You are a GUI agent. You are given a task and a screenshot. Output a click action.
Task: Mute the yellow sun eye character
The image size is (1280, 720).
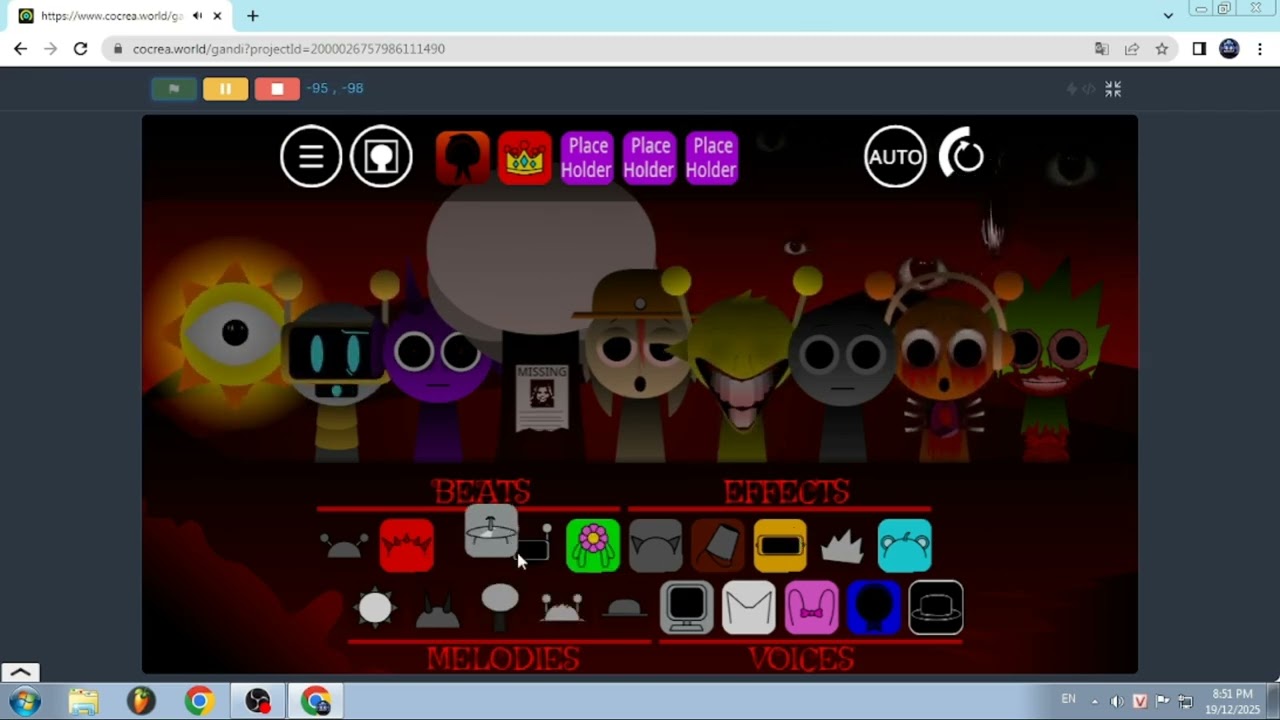point(234,335)
